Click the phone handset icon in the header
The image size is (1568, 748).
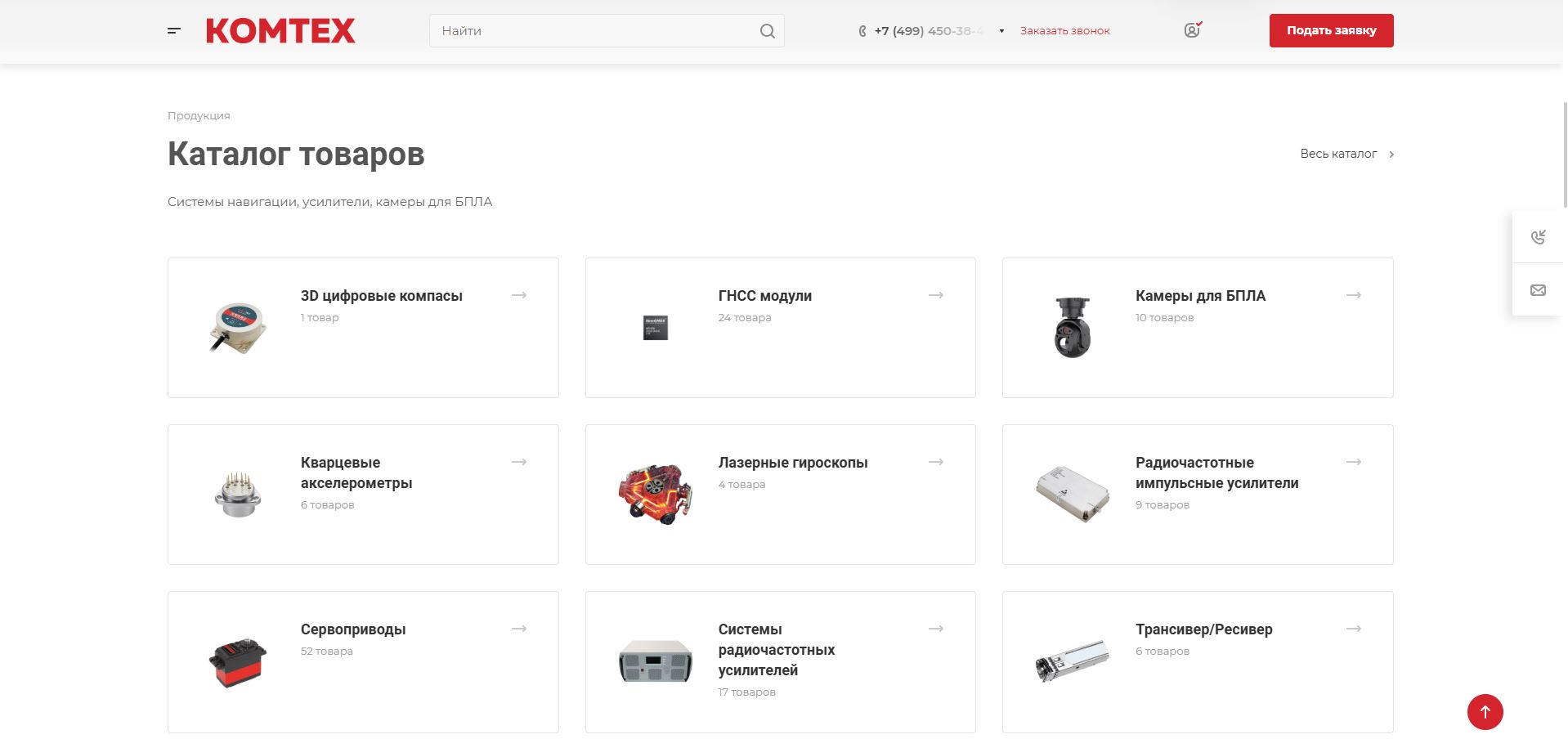tap(862, 31)
